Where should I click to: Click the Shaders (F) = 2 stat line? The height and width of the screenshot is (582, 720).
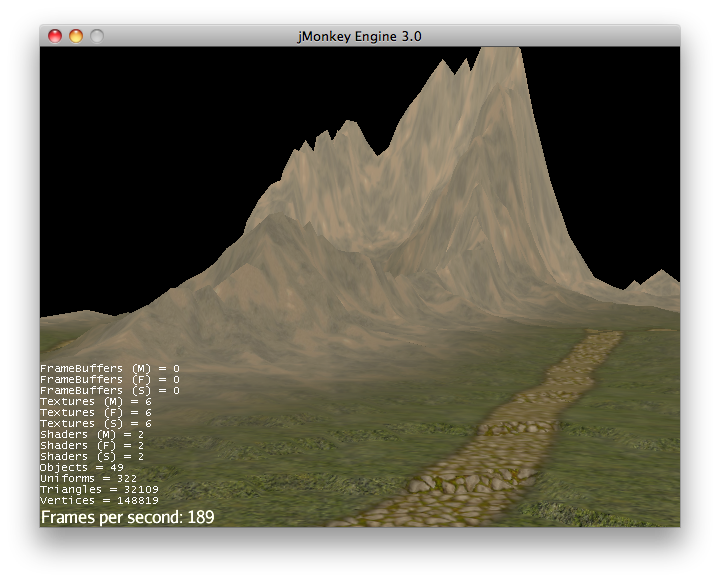tap(92, 446)
